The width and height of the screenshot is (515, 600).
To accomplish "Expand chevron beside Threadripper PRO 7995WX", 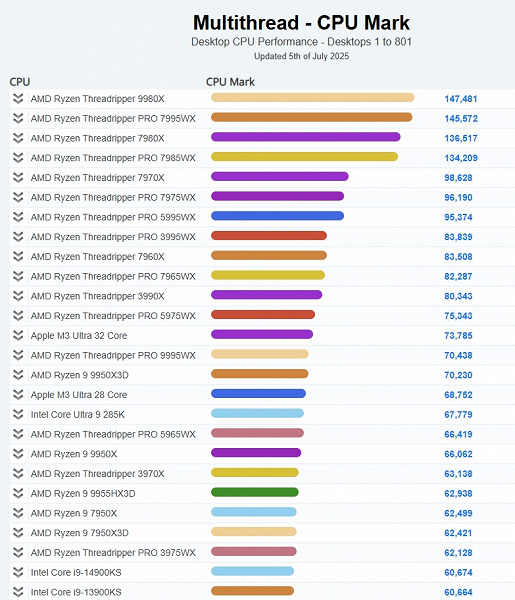I will pyautogui.click(x=18, y=118).
